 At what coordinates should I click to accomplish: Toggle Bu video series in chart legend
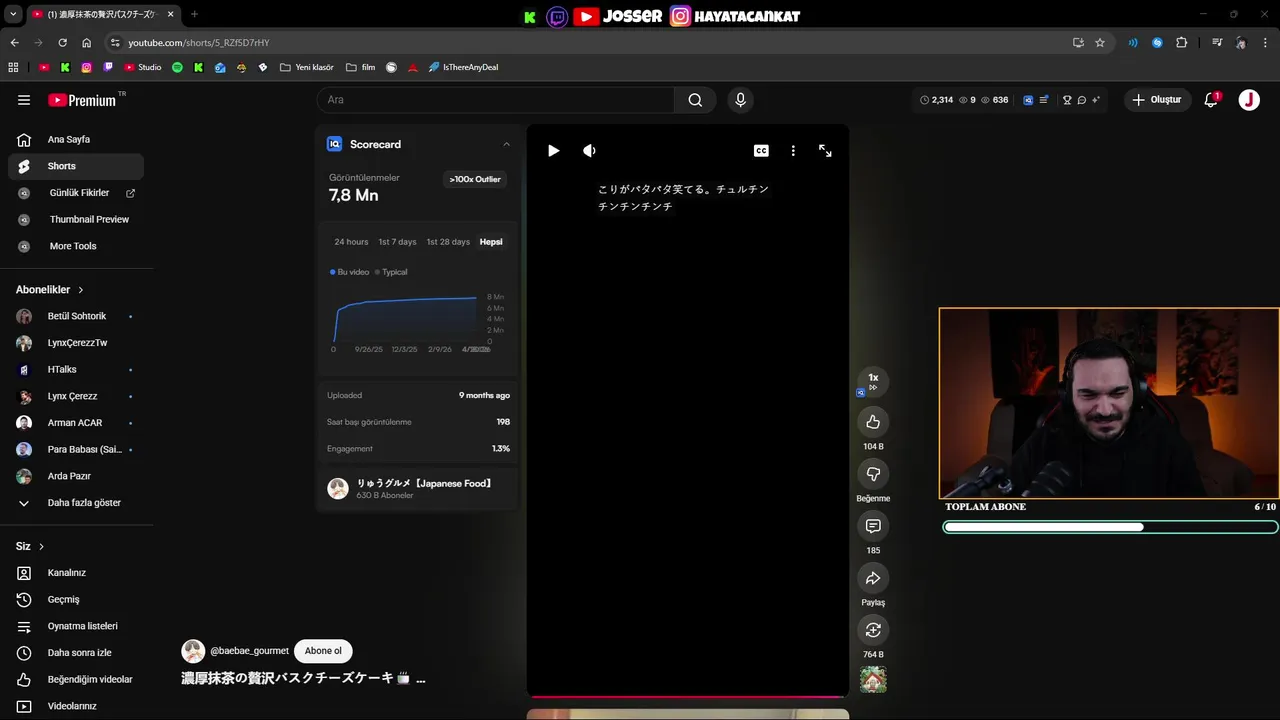tap(350, 272)
